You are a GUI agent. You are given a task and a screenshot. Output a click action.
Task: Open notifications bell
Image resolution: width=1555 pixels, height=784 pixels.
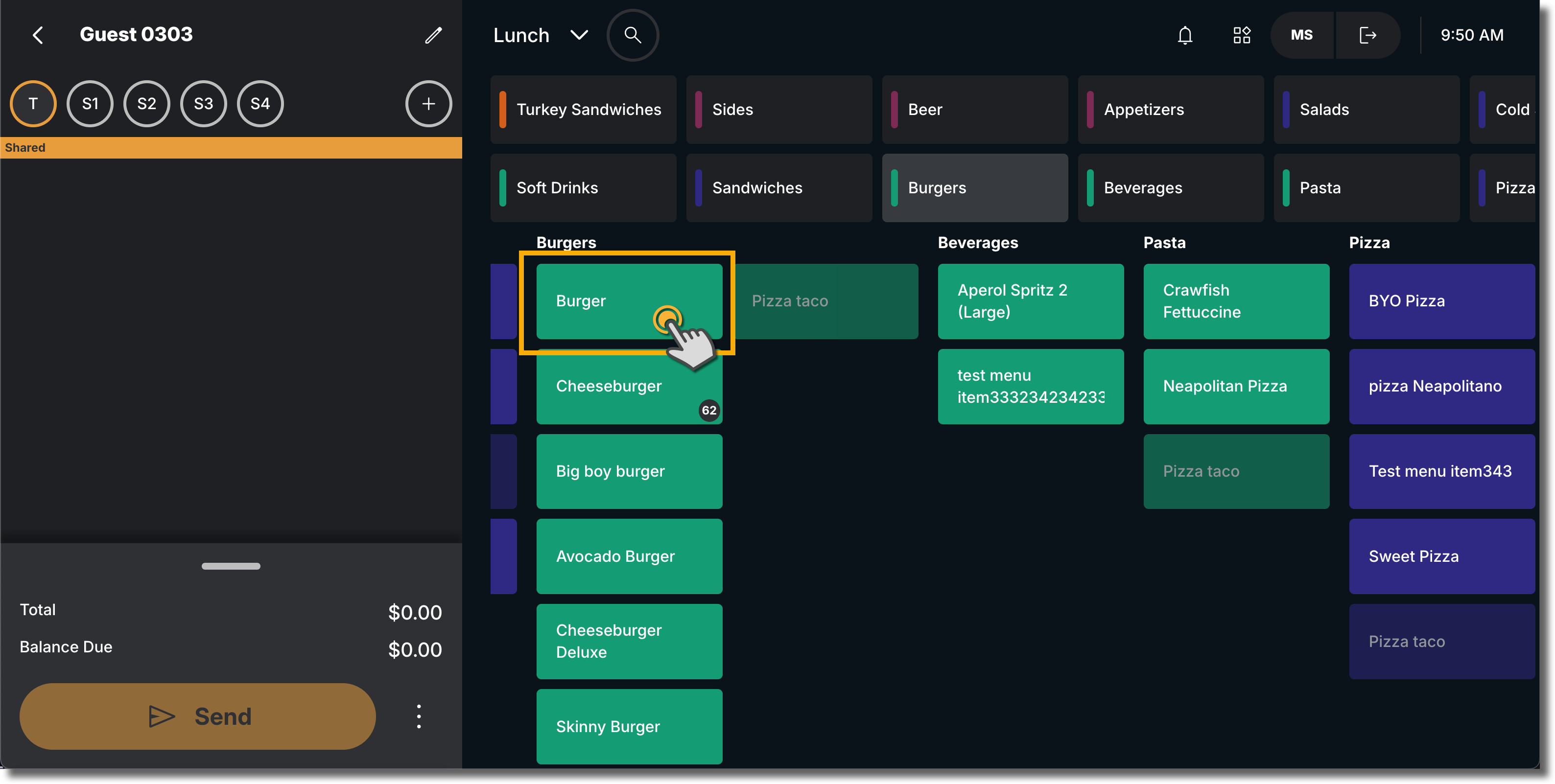[x=1185, y=35]
